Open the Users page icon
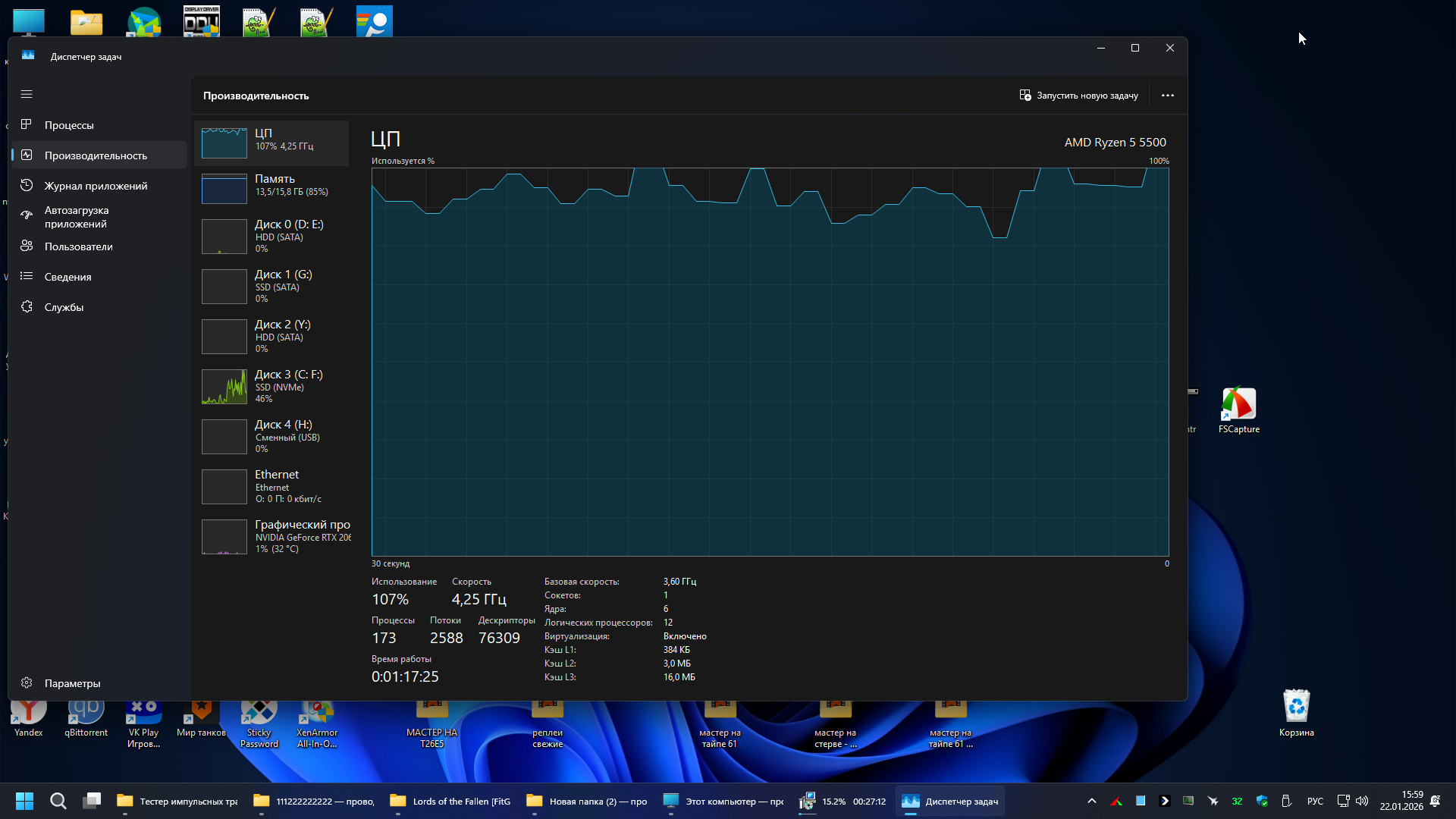 coord(27,246)
